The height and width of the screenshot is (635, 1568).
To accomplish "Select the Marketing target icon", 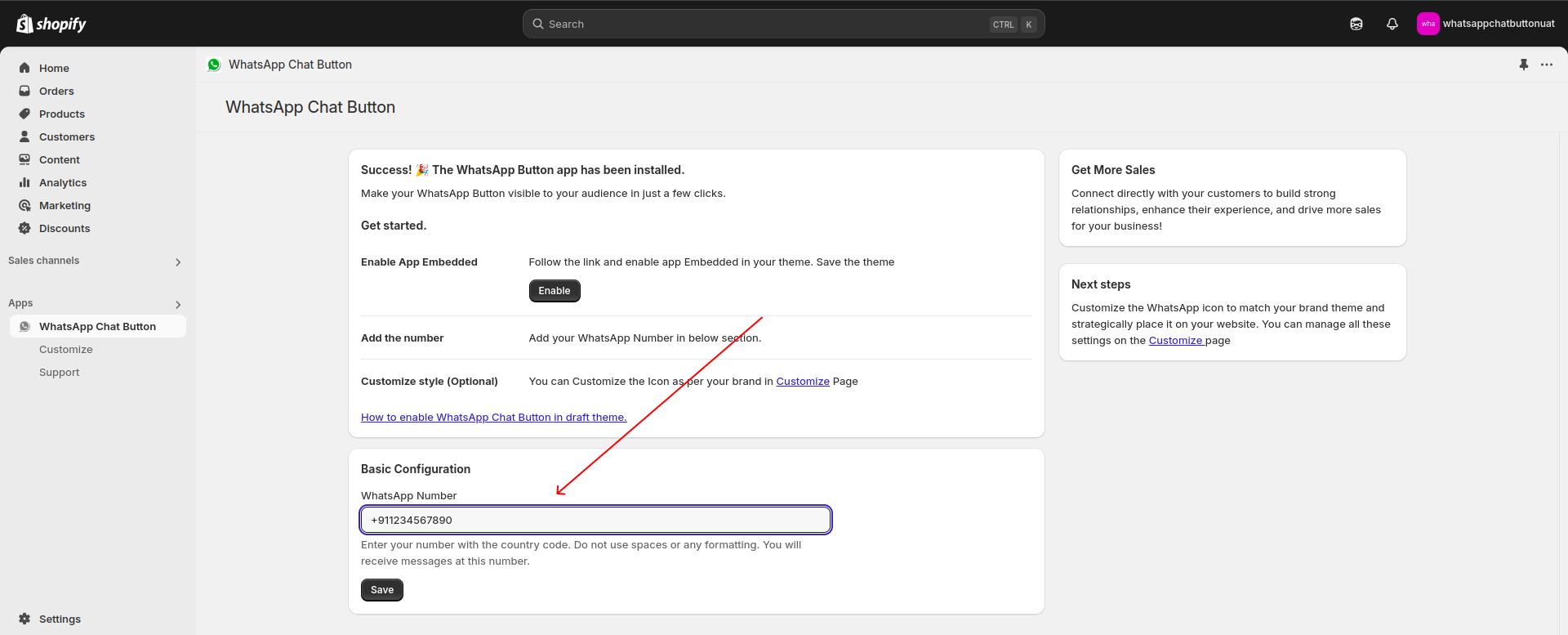I will [24, 205].
